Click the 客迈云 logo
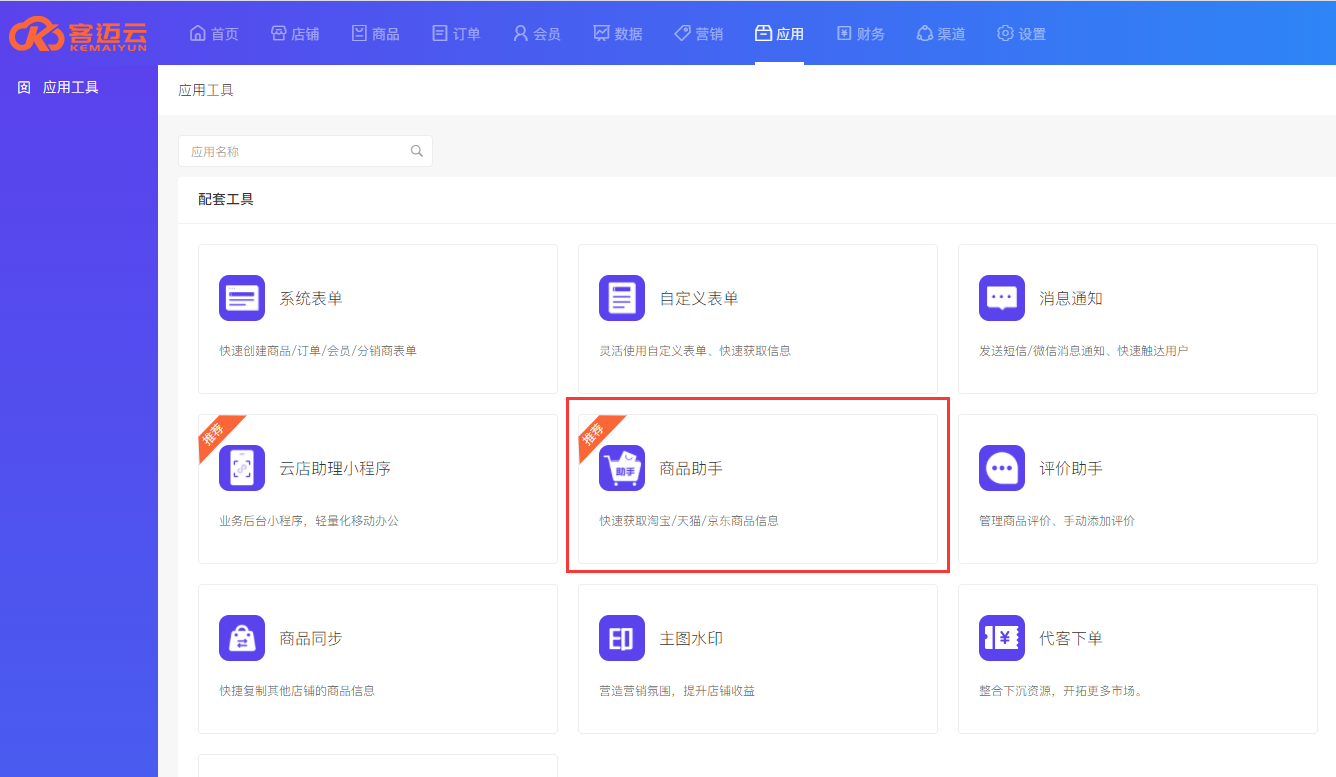The height and width of the screenshot is (777, 1336). click(78, 33)
